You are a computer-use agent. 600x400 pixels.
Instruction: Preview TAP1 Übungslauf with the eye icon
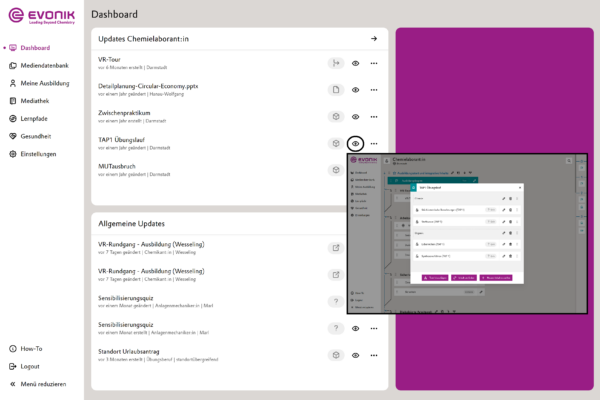(355, 144)
